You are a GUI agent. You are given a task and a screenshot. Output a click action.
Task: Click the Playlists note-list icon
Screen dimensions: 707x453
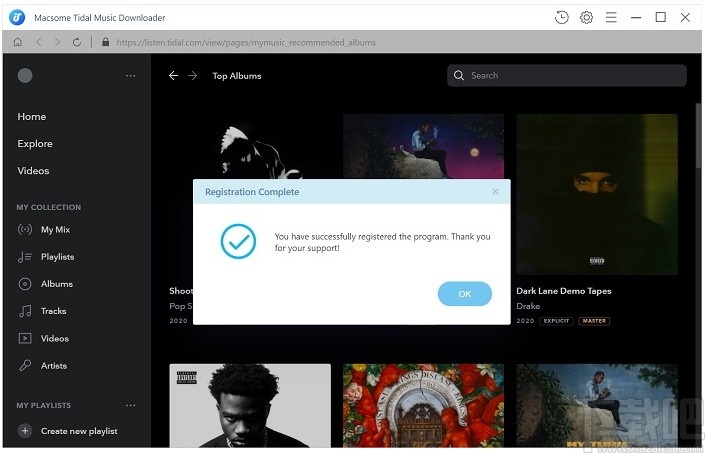click(25, 257)
